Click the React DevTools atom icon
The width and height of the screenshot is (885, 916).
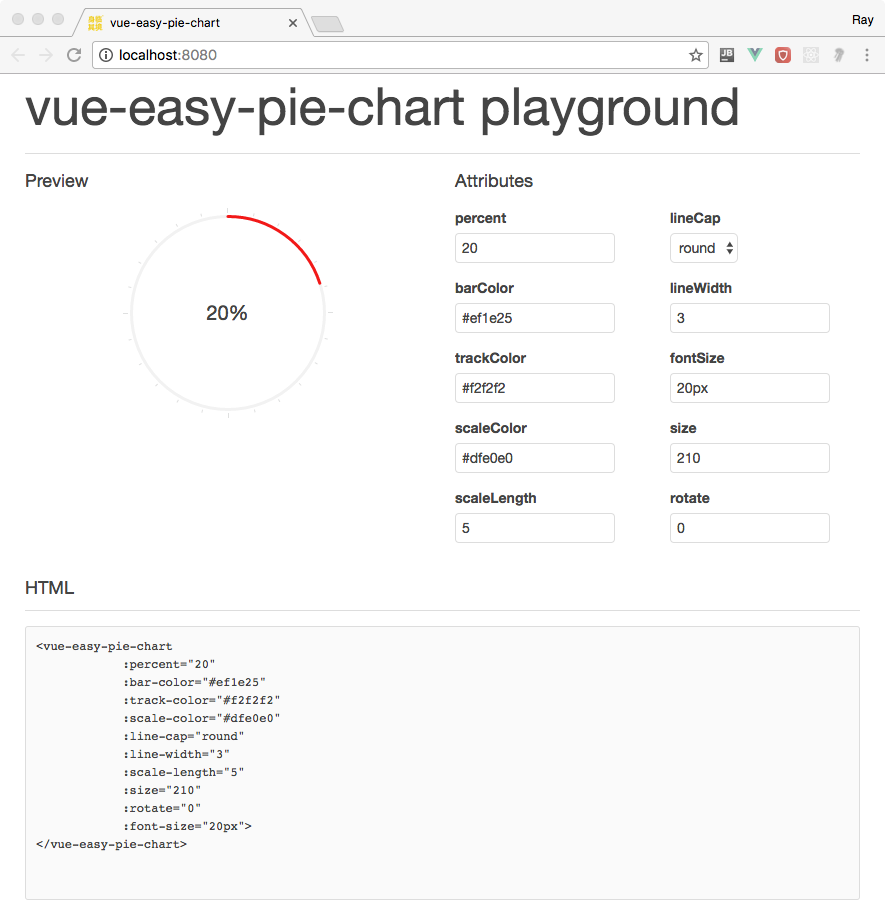coord(810,55)
